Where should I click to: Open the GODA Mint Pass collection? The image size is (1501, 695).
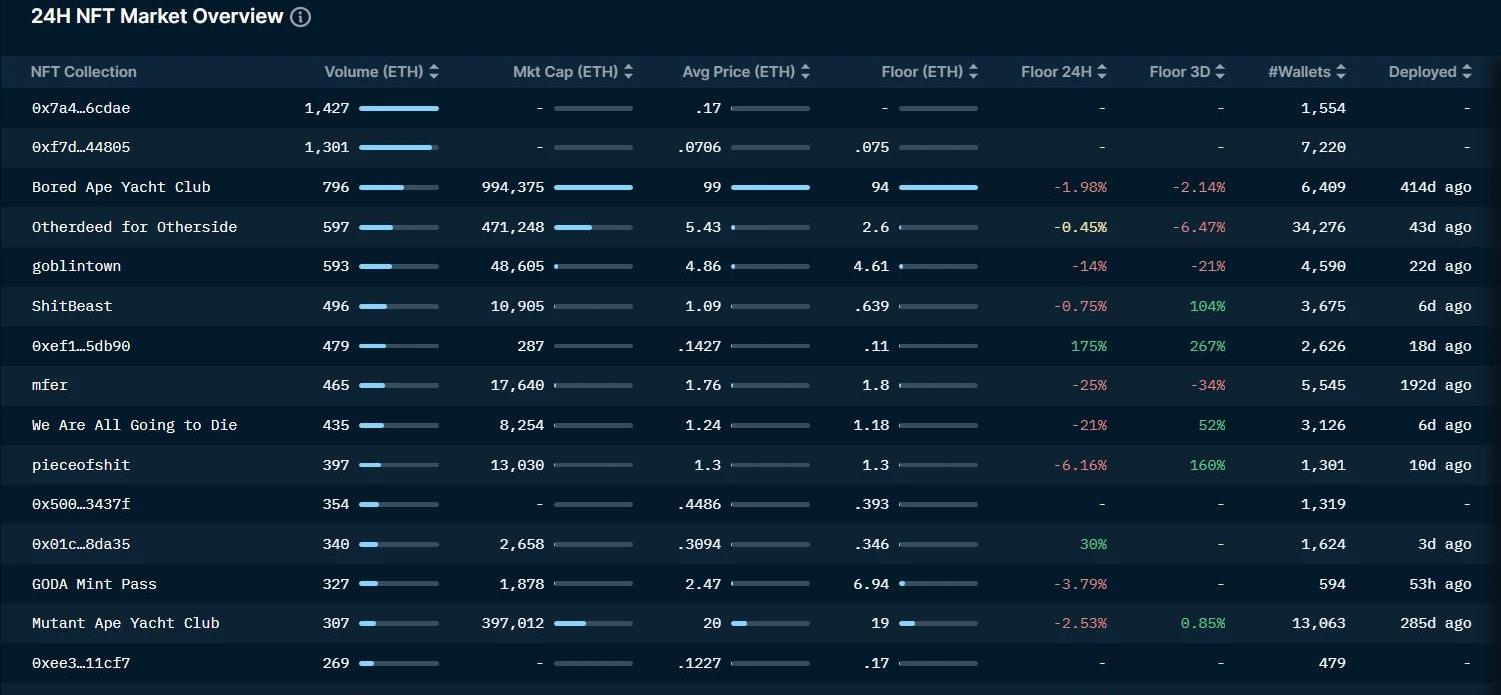pyautogui.click(x=94, y=584)
